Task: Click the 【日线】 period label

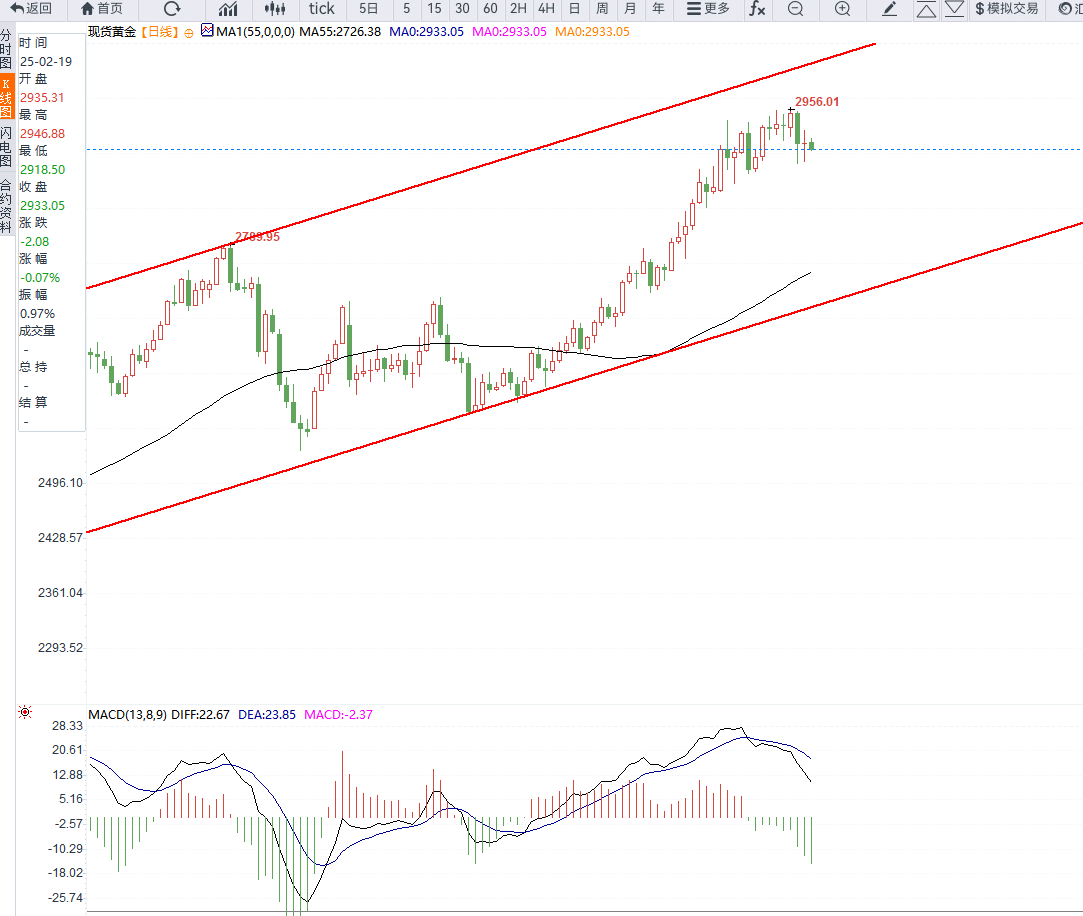Action: pos(160,32)
